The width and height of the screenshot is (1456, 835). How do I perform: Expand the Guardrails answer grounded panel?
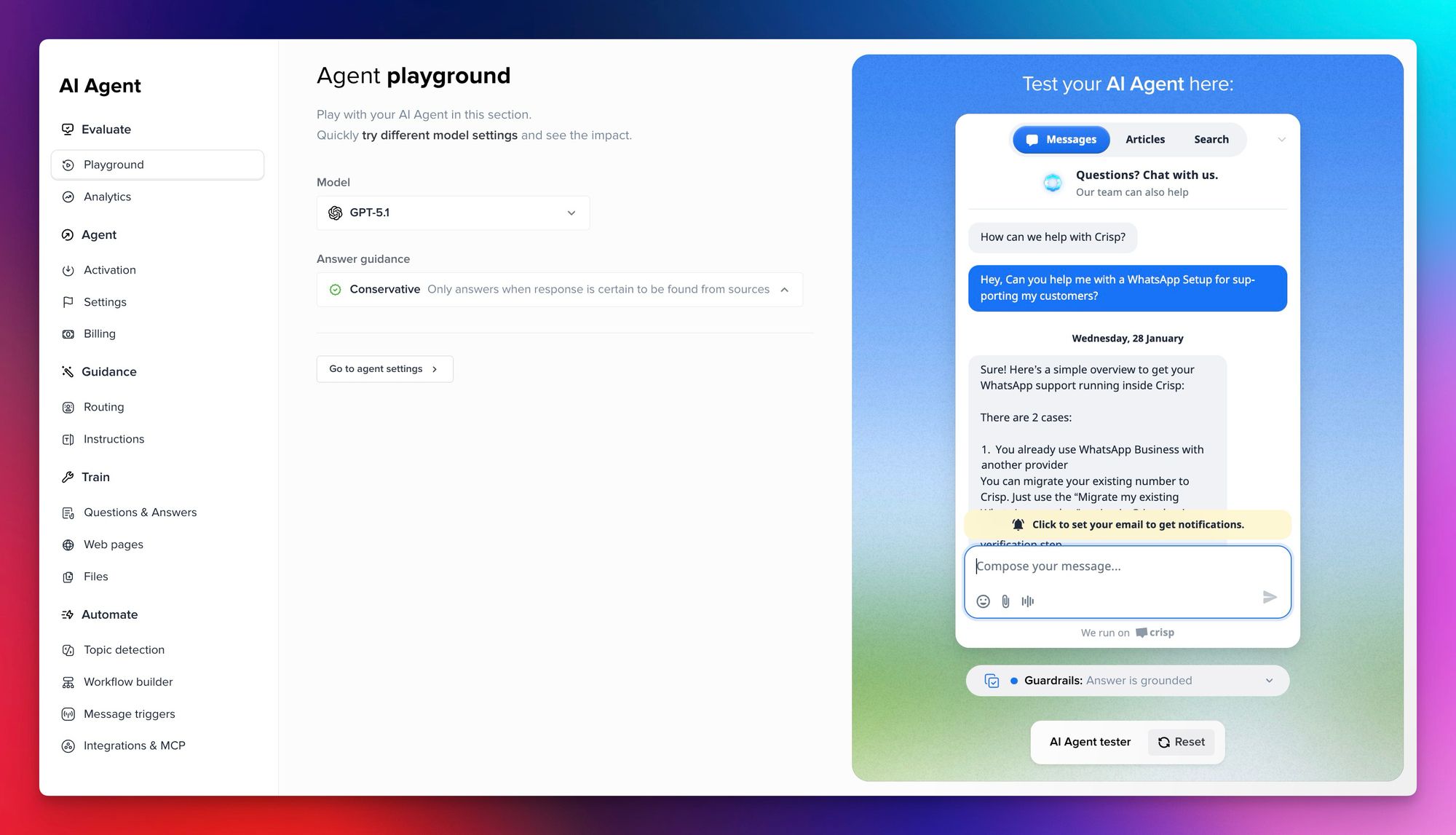[1269, 681]
